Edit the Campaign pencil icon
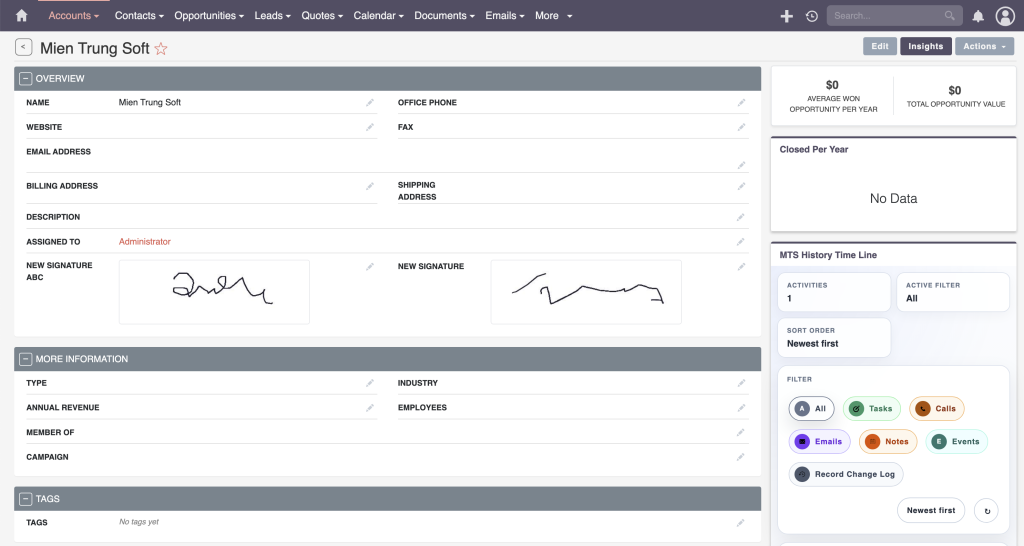Viewport: 1024px width, 546px height. coord(741,457)
